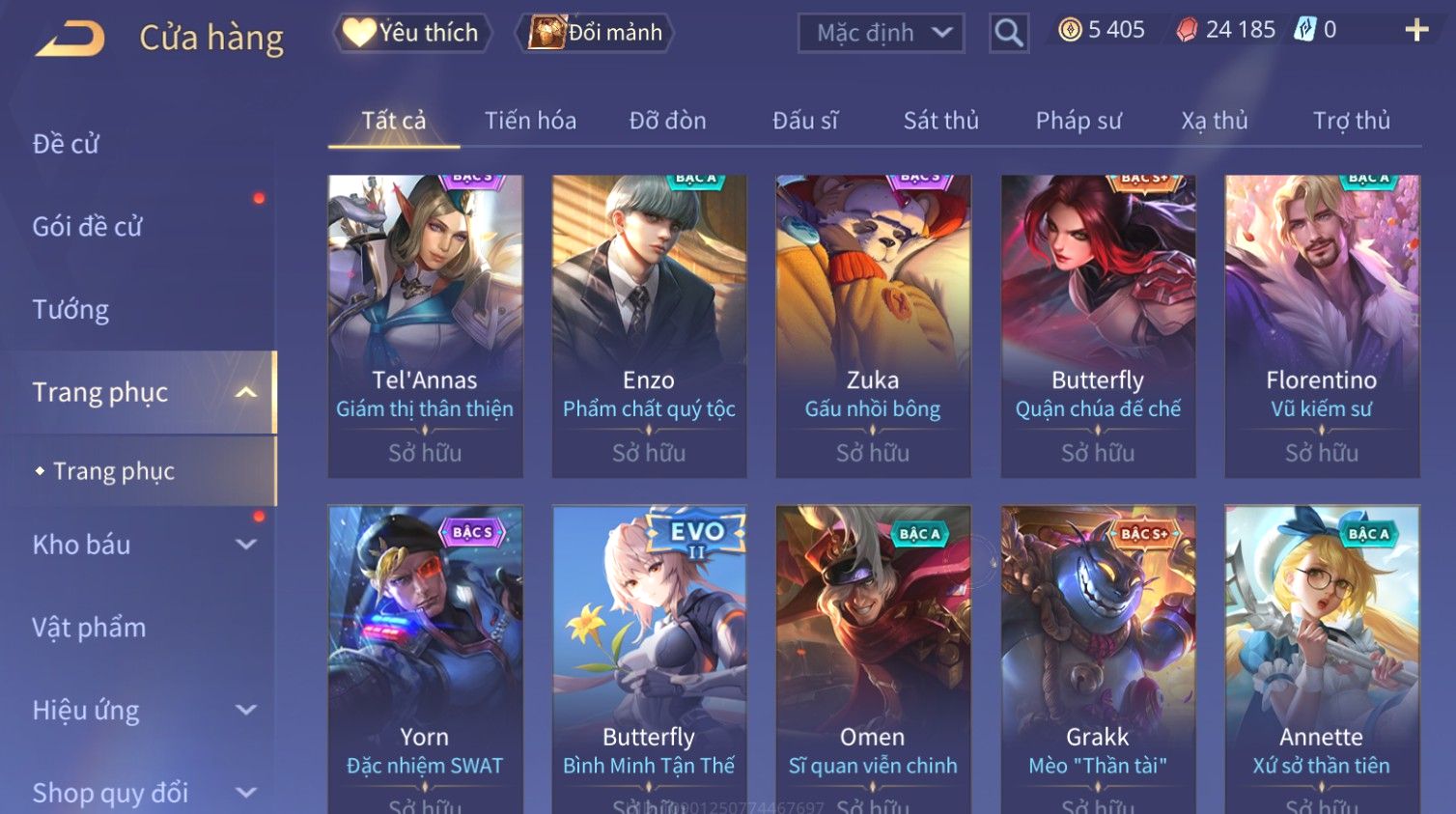Switch to the Sát thủ tab
Screen dimensions: 1456x814
click(940, 121)
